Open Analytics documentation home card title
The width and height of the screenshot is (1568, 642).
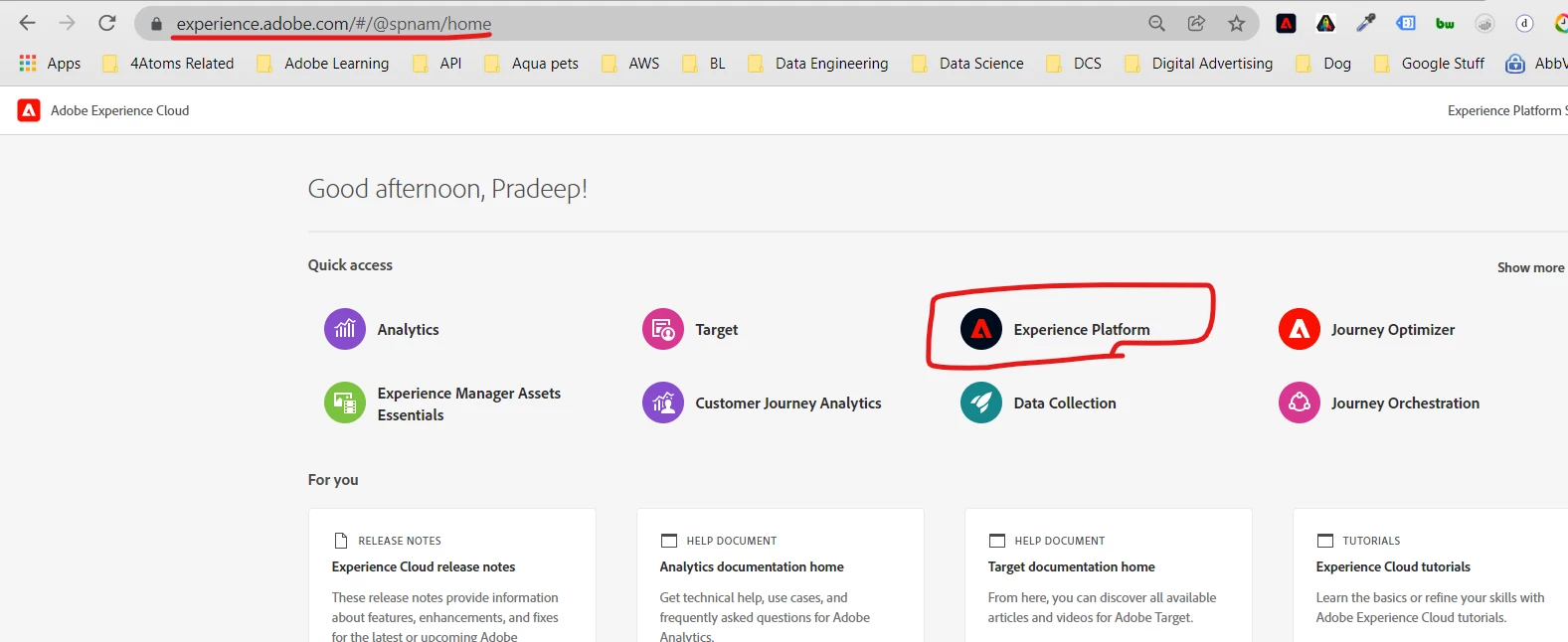point(752,566)
